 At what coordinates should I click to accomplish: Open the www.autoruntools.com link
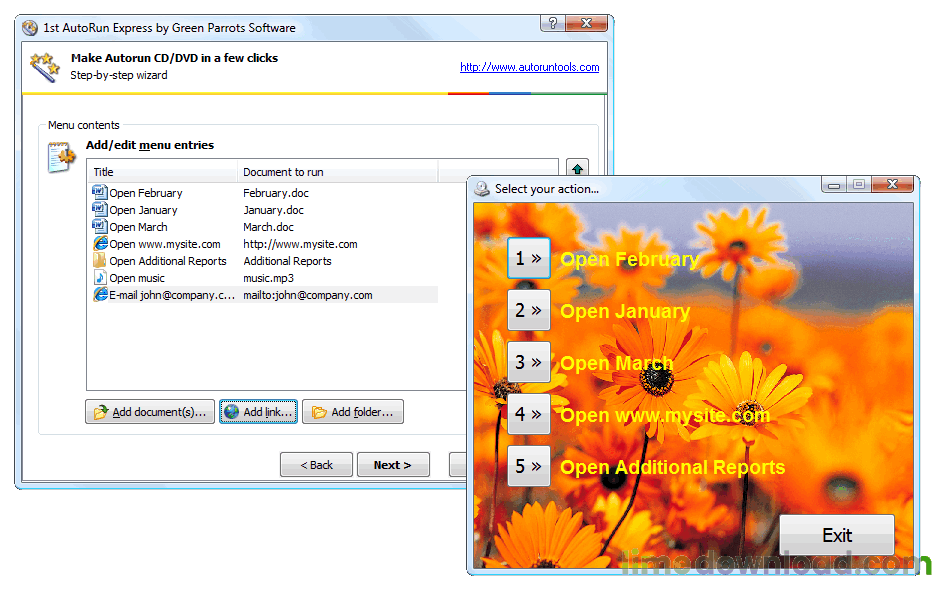pyautogui.click(x=529, y=67)
